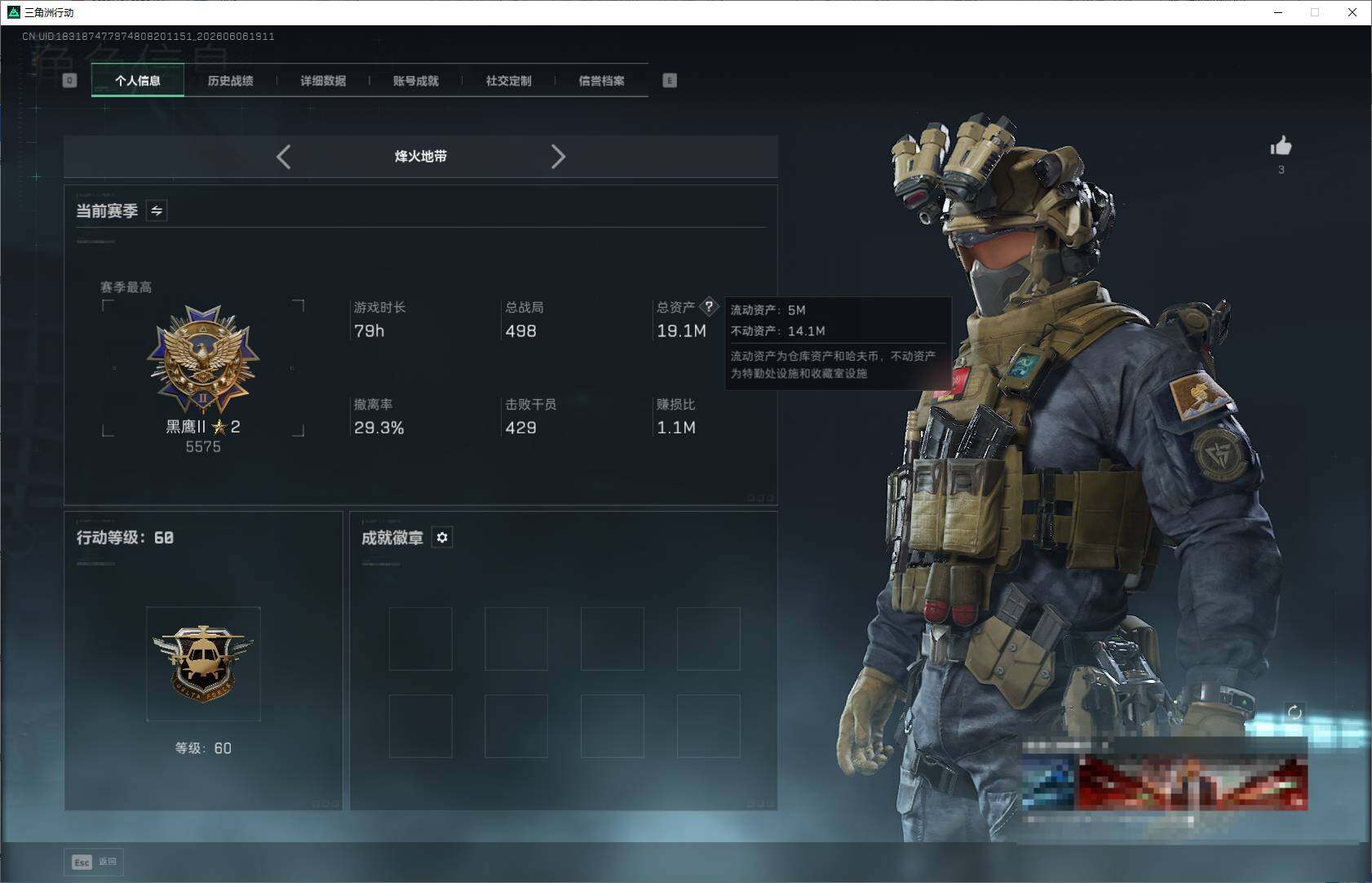Click the 不动资产: 14.1M tooltip line
1372x883 pixels.
(x=777, y=331)
